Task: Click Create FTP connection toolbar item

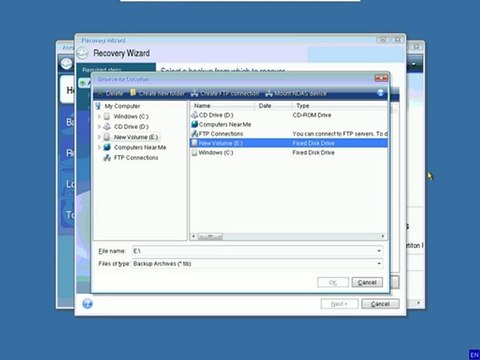Action: click(x=225, y=94)
